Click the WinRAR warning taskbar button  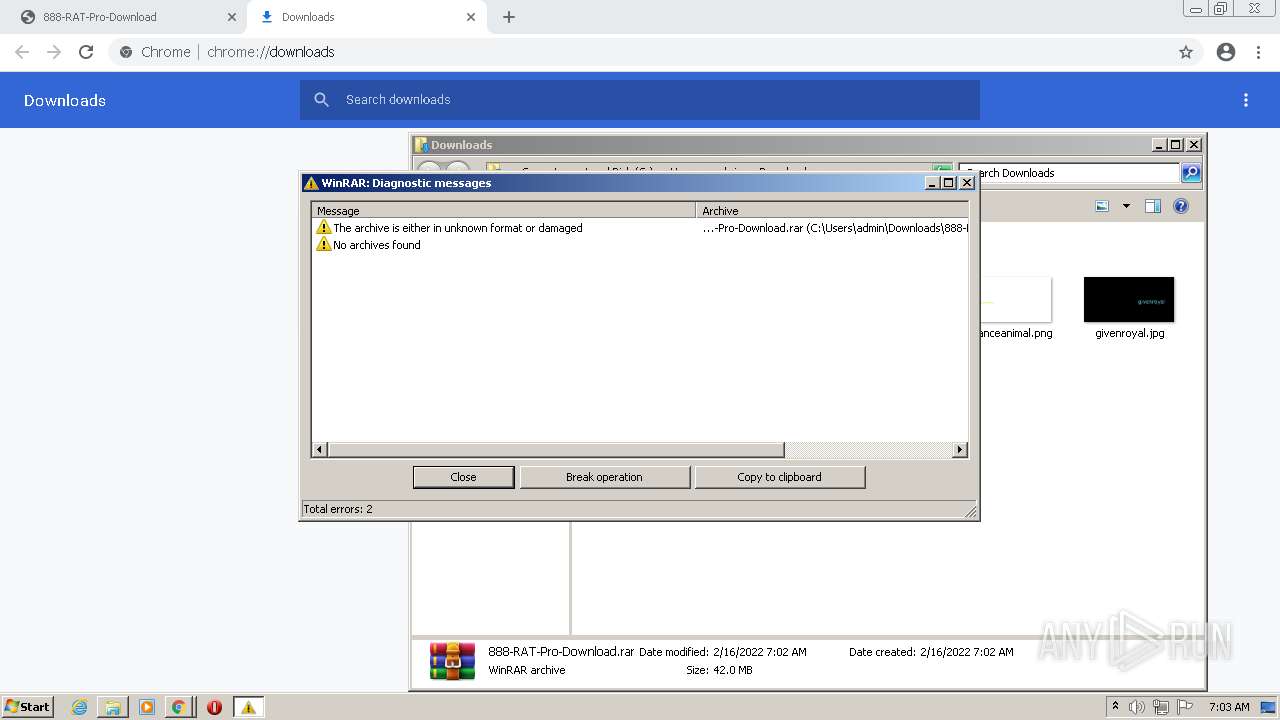248,707
